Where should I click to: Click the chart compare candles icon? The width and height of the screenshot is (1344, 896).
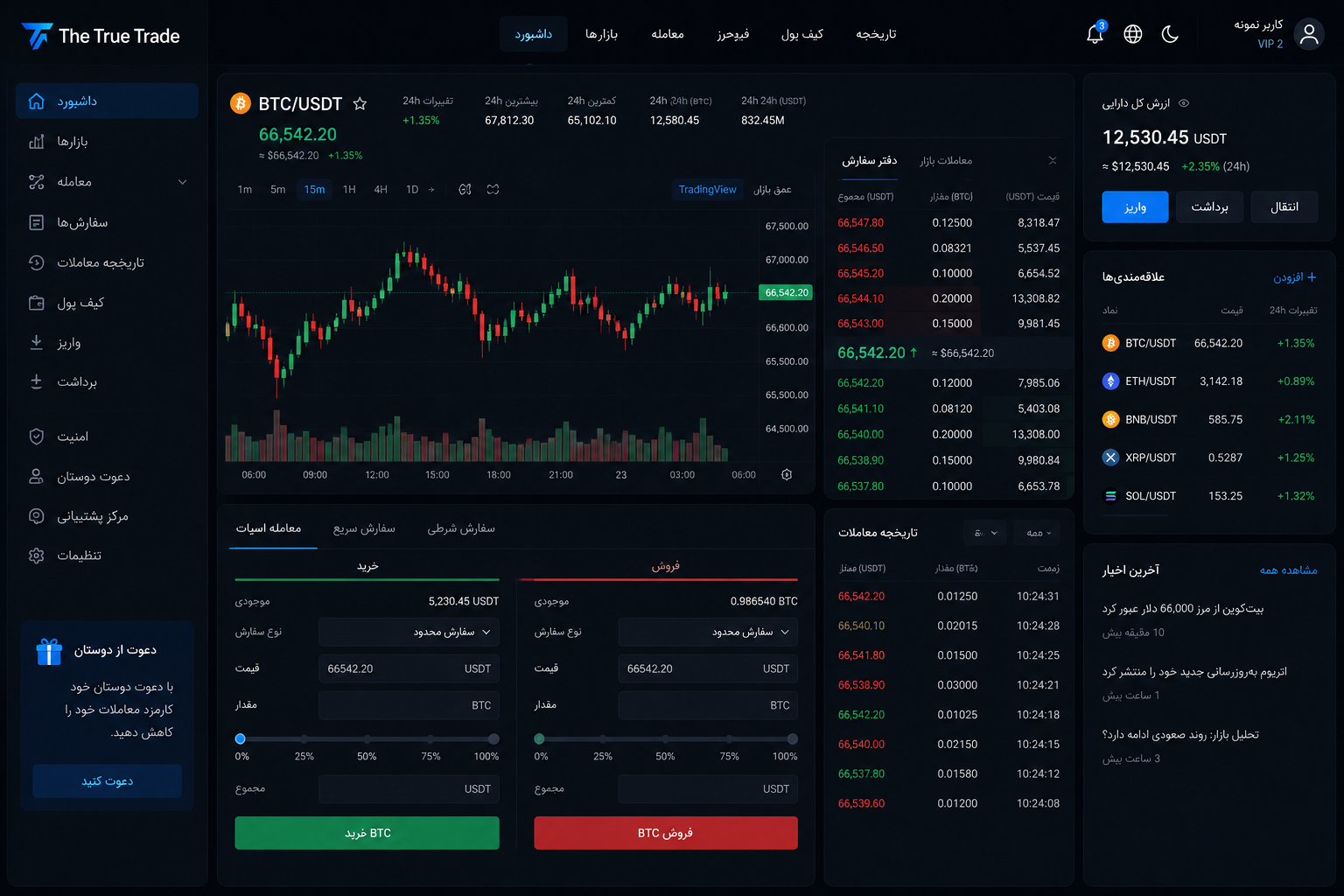click(493, 189)
